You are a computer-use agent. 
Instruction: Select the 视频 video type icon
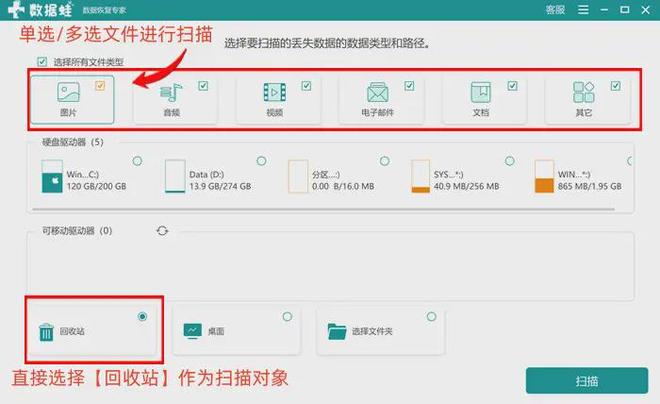tap(274, 92)
